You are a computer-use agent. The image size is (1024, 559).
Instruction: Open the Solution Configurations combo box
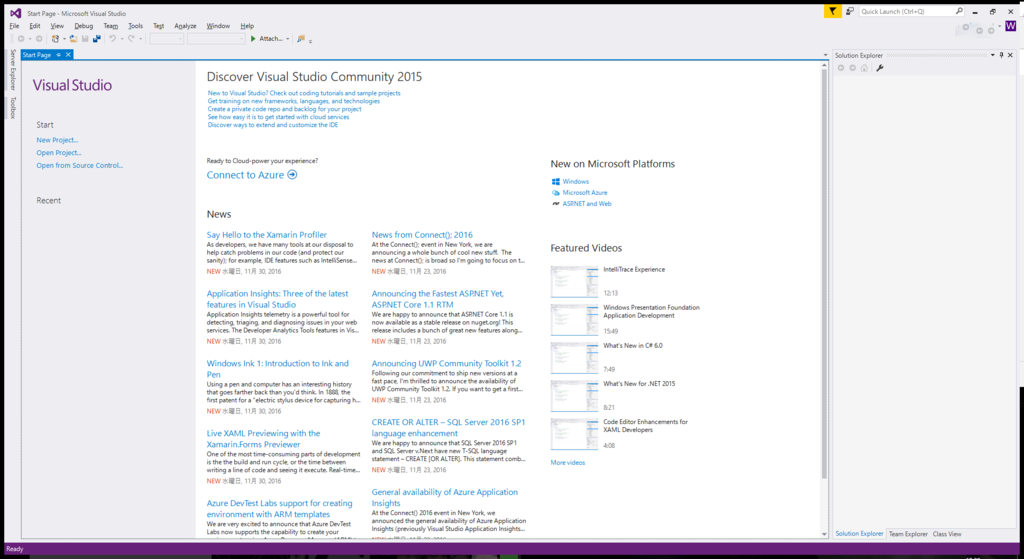tap(167, 39)
